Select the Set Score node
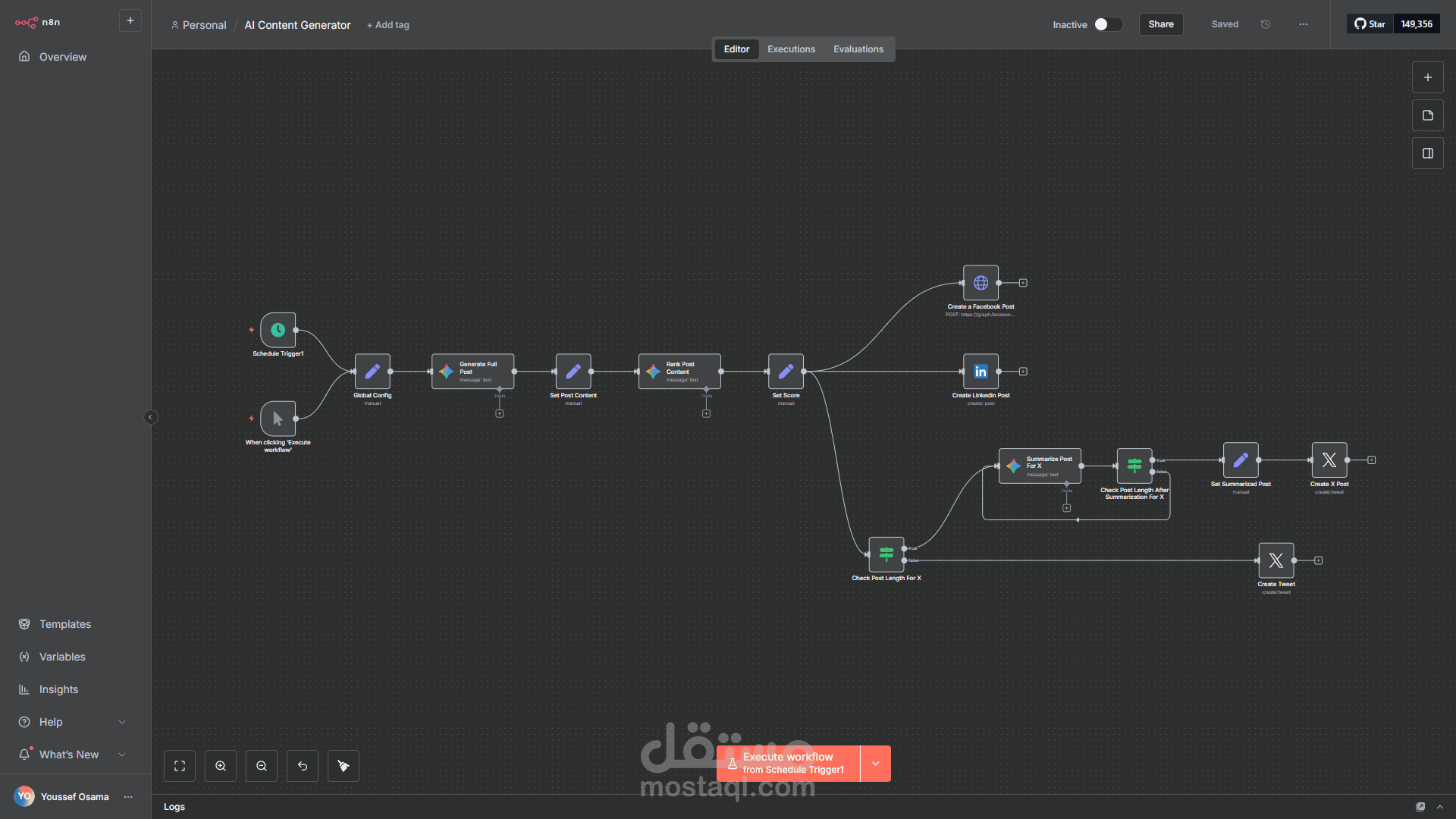 click(x=786, y=372)
